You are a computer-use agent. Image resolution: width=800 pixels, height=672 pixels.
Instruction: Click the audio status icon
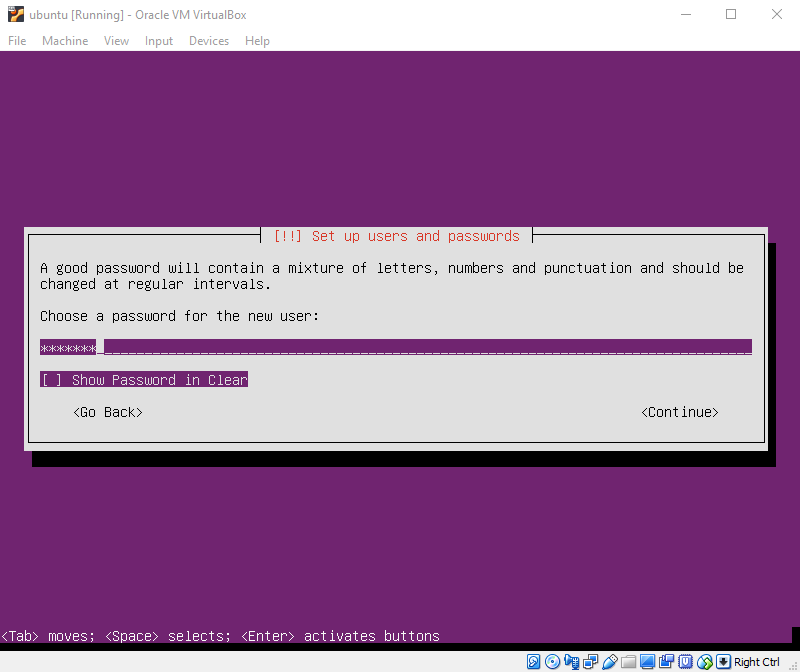pos(571,661)
